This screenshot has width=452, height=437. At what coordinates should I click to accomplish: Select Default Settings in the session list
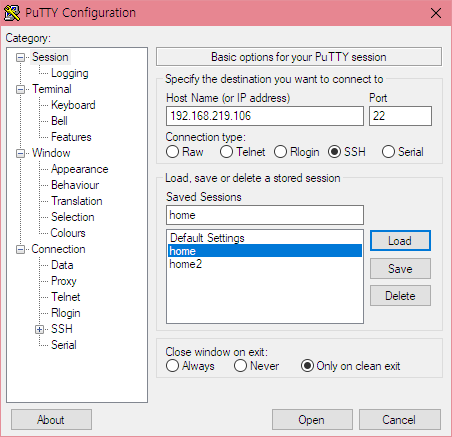click(x=265, y=238)
